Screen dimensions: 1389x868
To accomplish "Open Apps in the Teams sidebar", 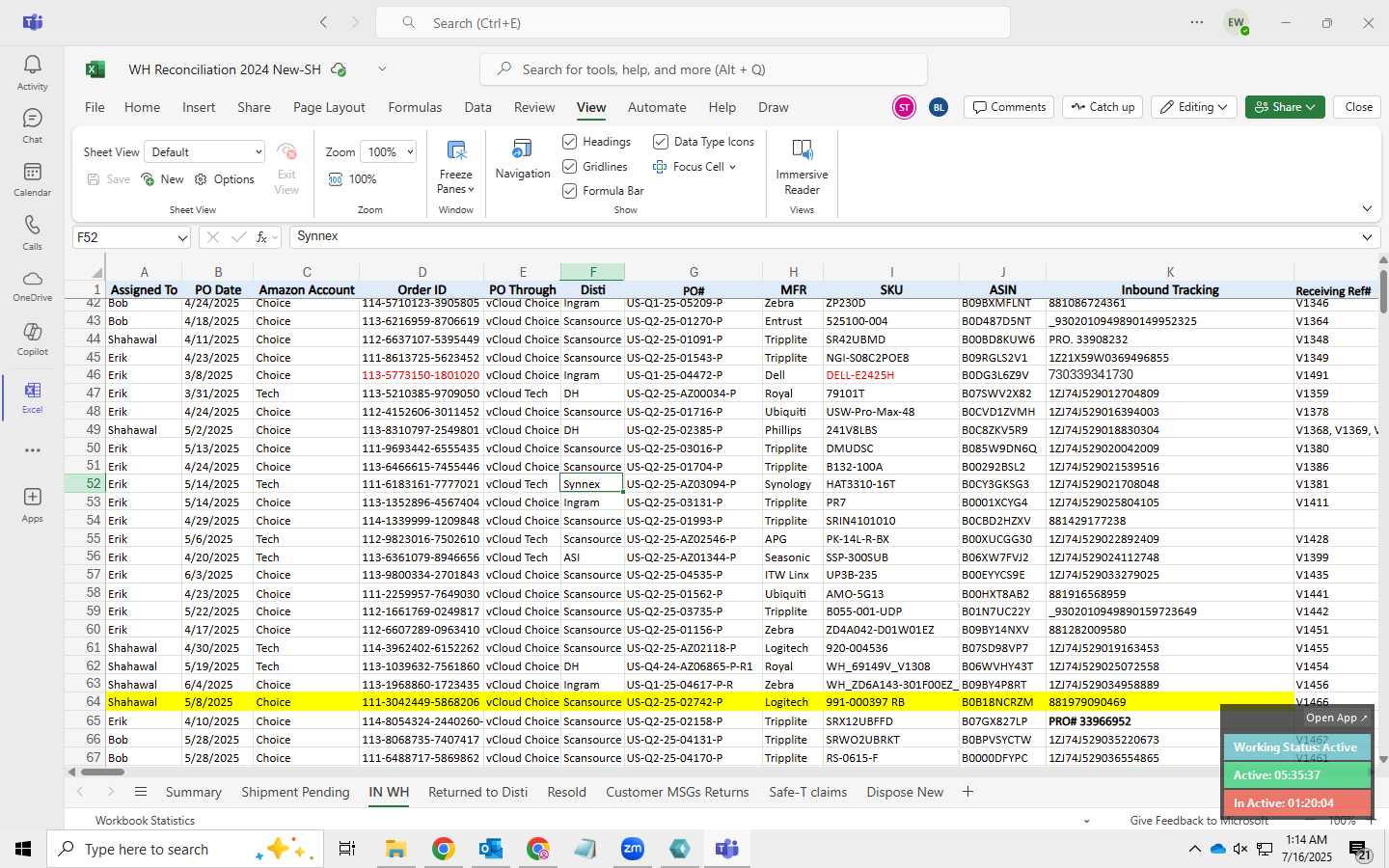I will pos(32,504).
